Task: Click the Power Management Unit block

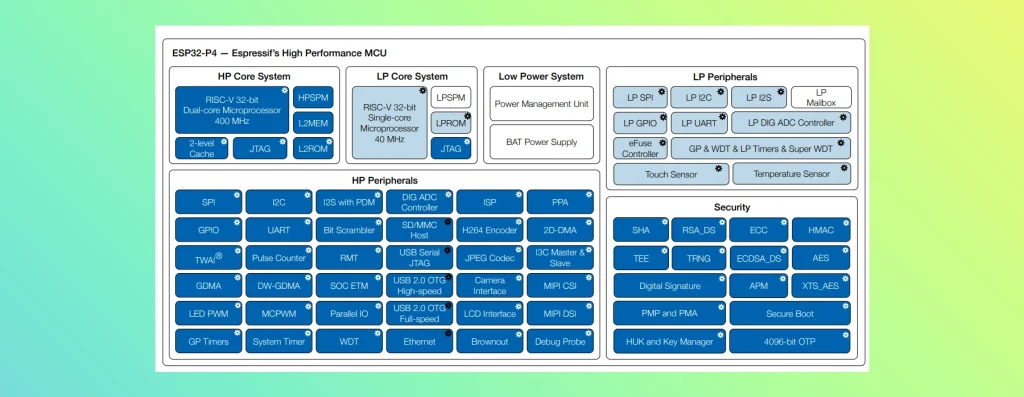Action: pos(541,104)
